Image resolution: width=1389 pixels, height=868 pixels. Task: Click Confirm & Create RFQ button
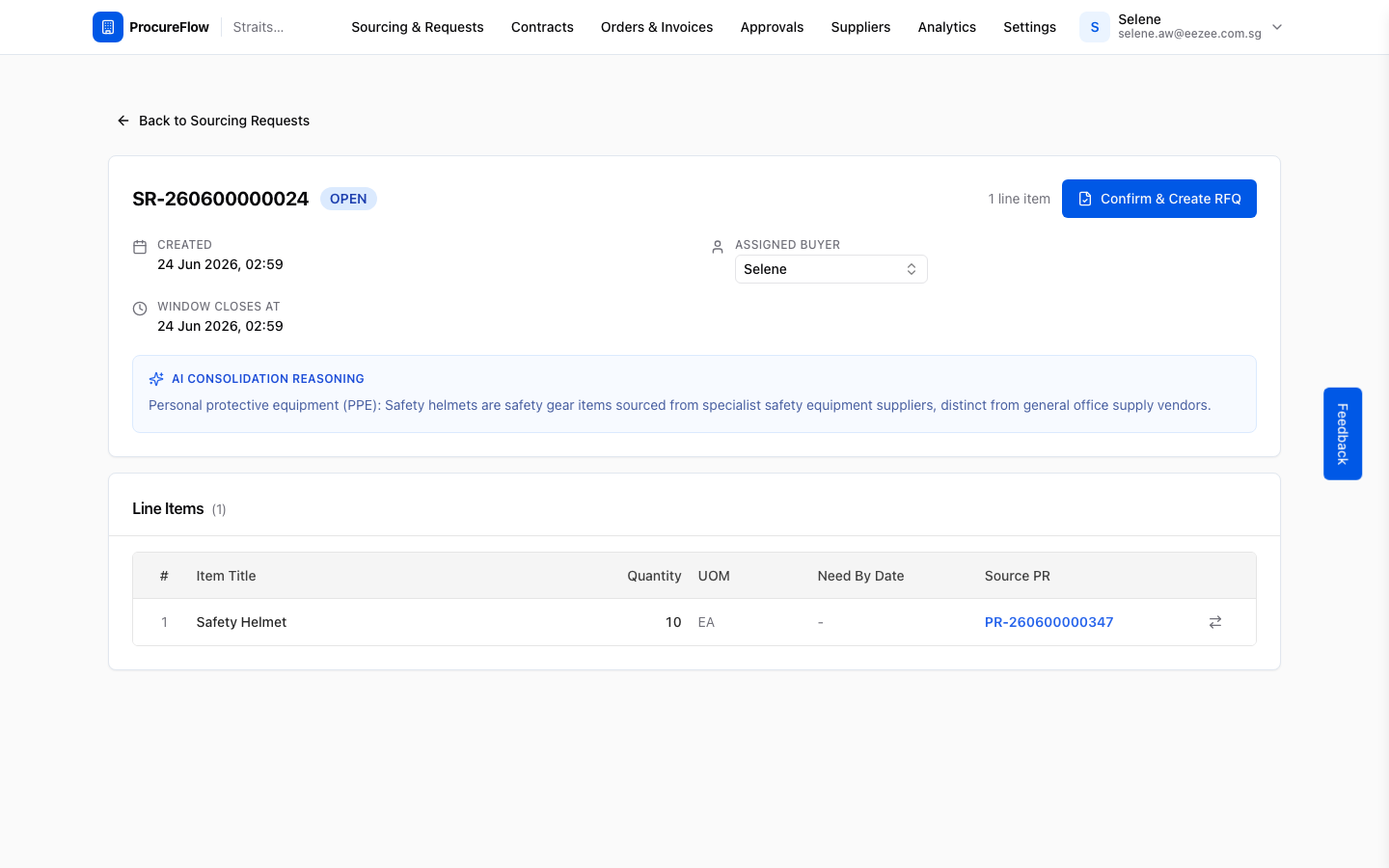1159,199
